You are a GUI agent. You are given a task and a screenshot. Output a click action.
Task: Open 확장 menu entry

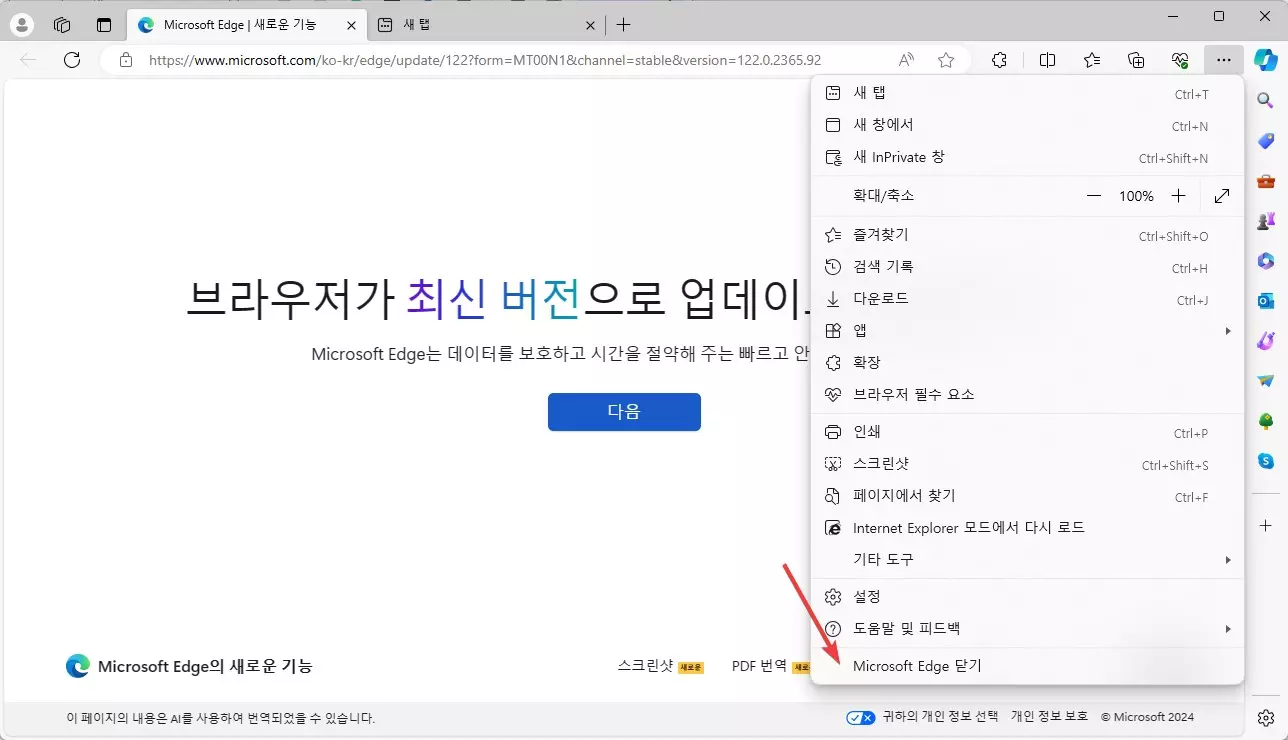1028,362
